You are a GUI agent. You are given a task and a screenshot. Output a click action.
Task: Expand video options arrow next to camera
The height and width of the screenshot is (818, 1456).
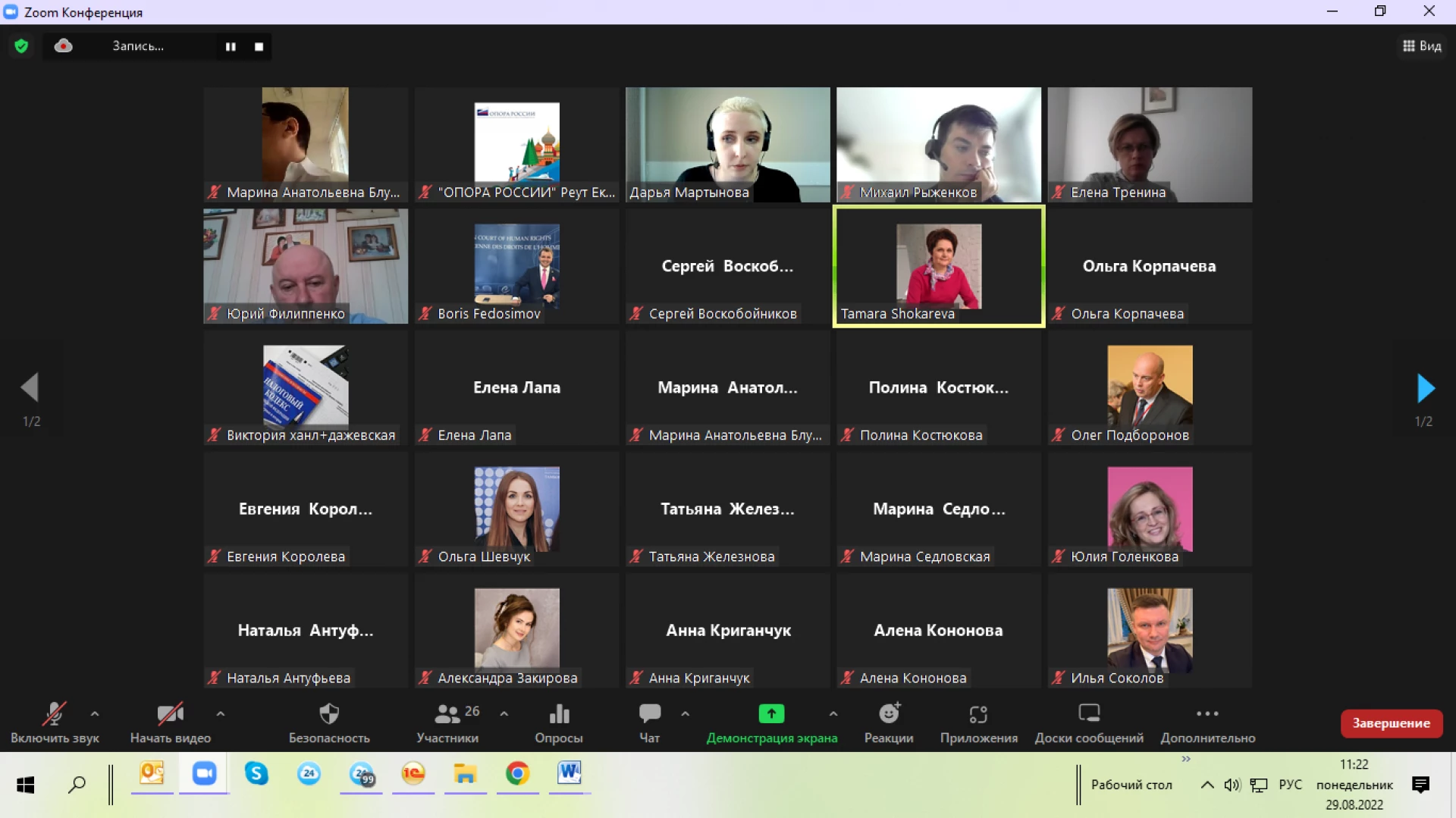pos(220,713)
